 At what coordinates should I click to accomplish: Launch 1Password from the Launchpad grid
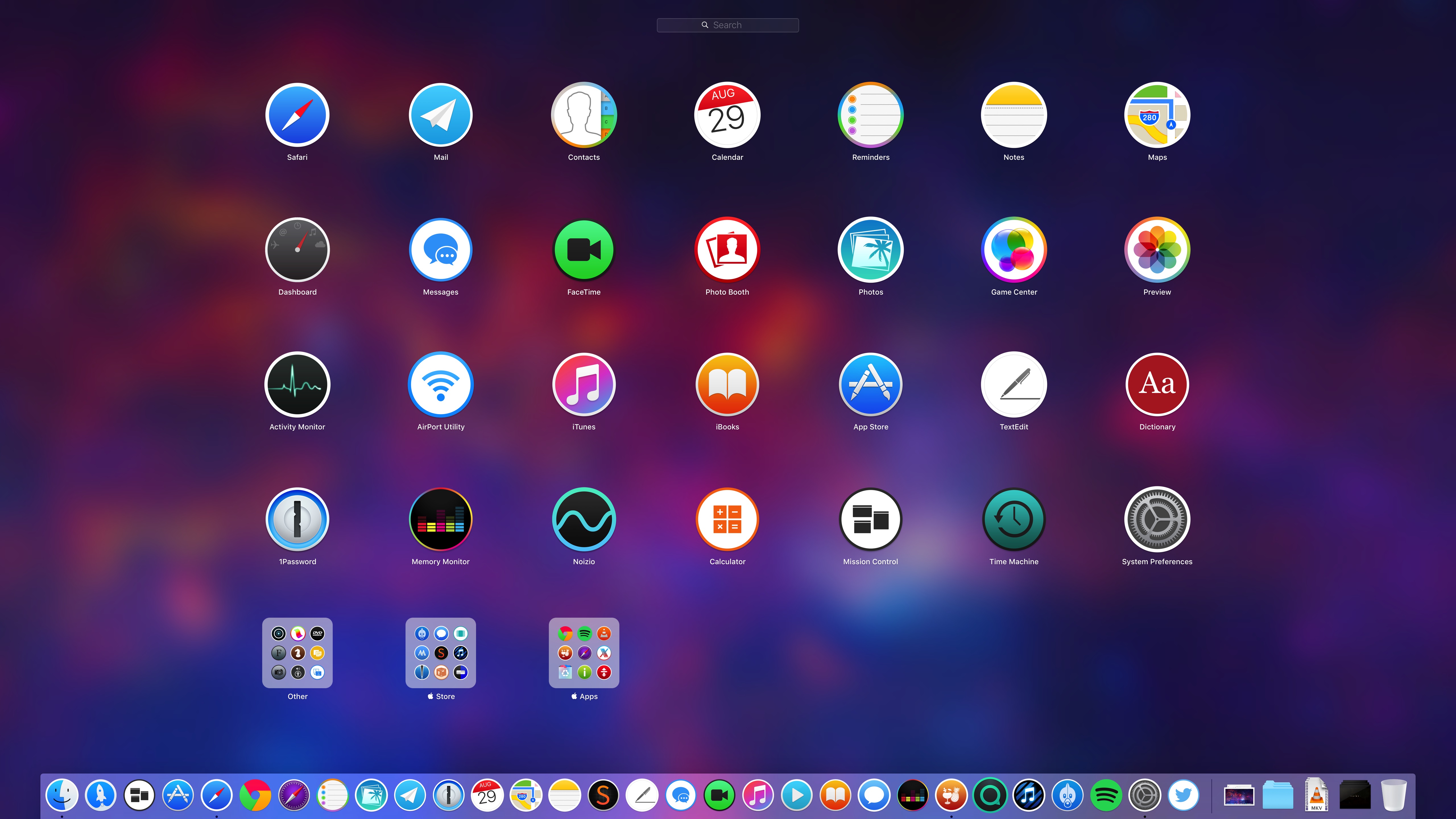[x=297, y=519]
